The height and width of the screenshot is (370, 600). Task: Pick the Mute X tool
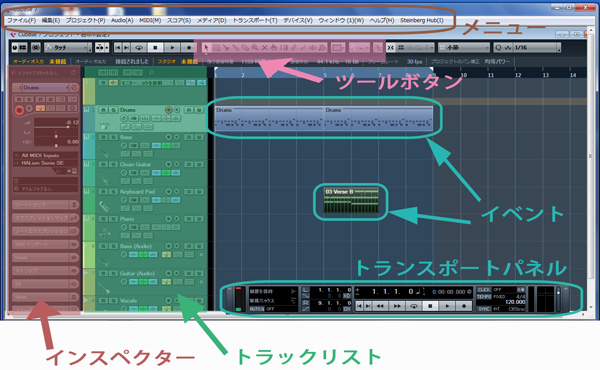click(x=264, y=47)
